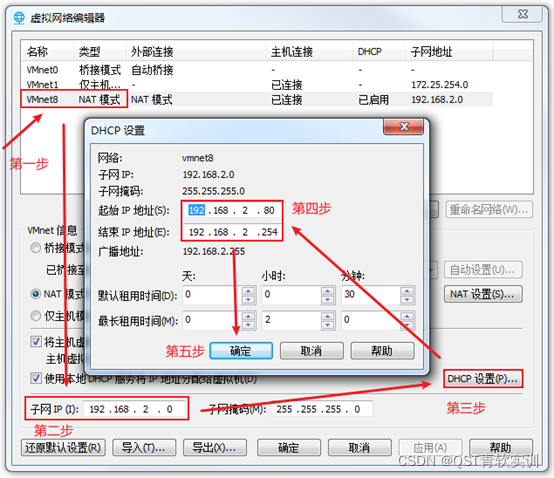Click the 应用(A) button
The image size is (554, 478).
click(430, 448)
